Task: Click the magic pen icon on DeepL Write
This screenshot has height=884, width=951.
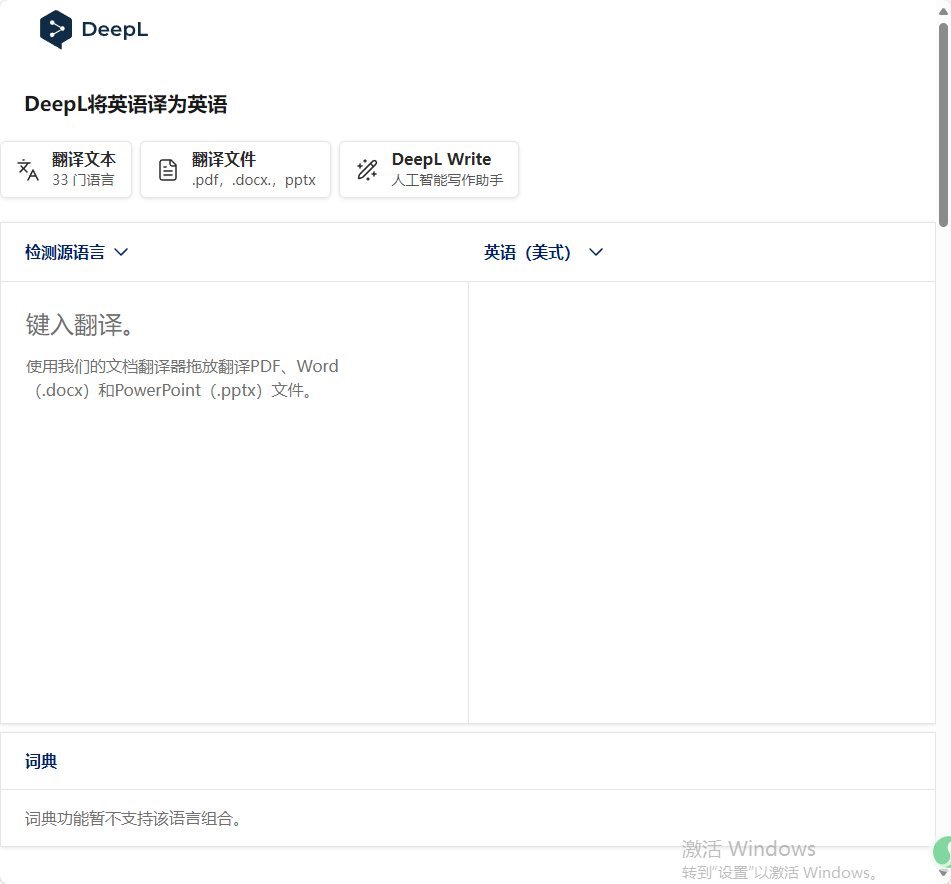Action: 367,170
